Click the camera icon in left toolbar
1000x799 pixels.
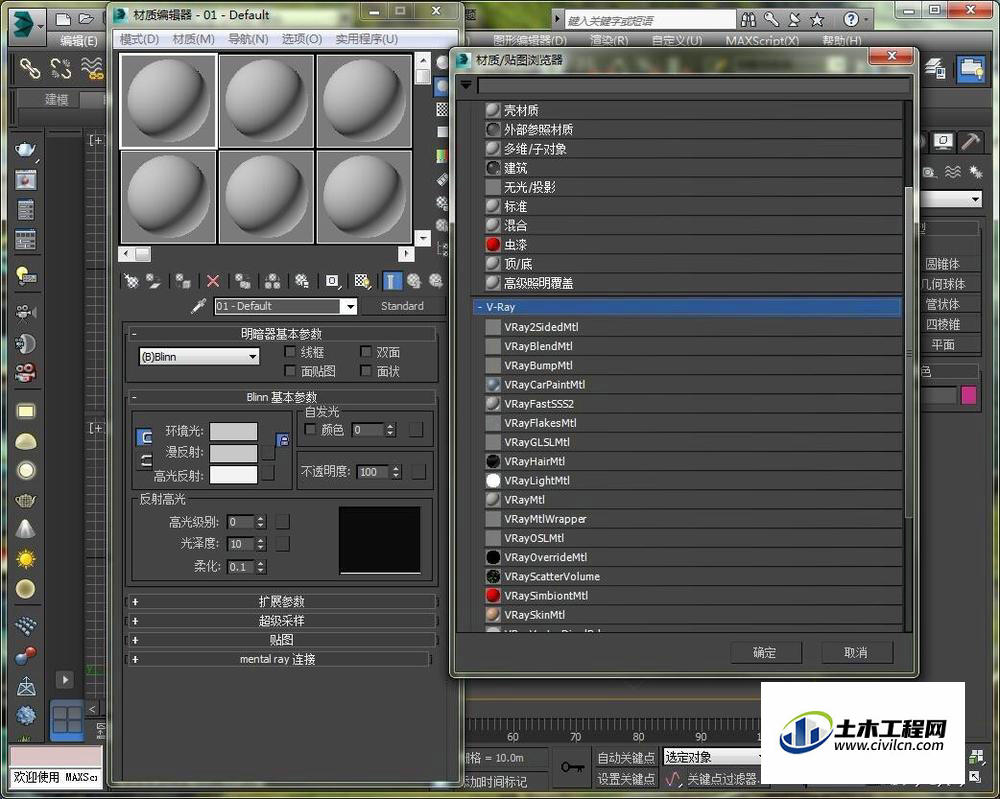point(26,312)
